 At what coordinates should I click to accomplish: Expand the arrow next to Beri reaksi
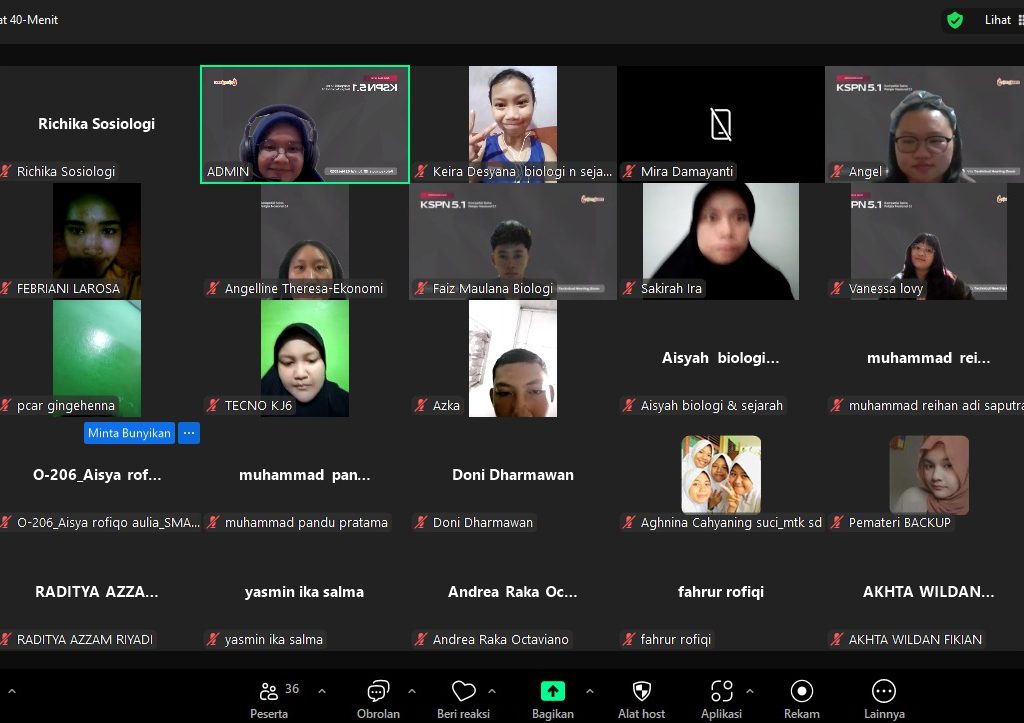click(492, 691)
